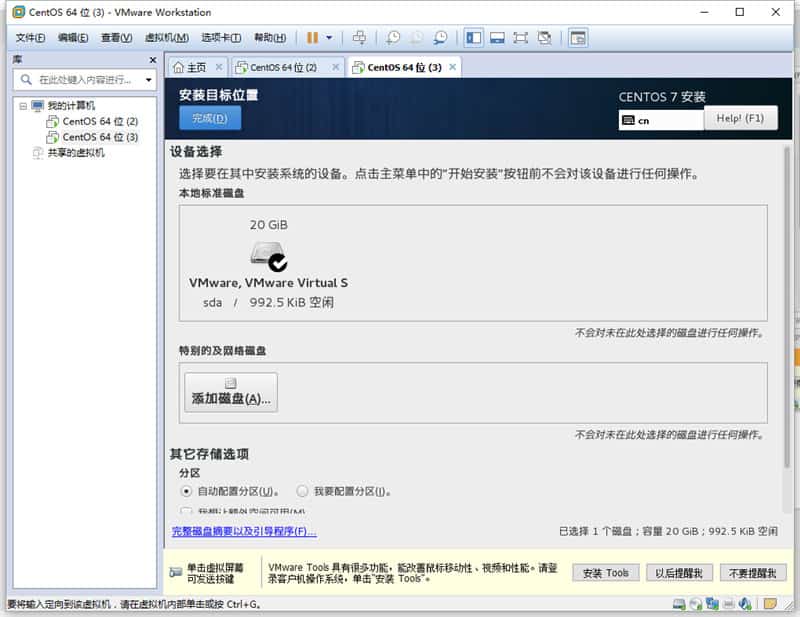Click the take snapshot clock icon
800x617 pixels.
393,38
